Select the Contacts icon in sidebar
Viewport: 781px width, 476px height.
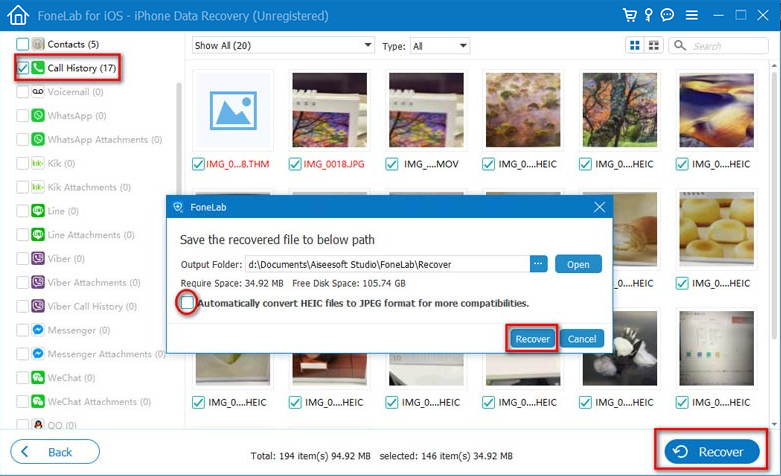[x=38, y=44]
